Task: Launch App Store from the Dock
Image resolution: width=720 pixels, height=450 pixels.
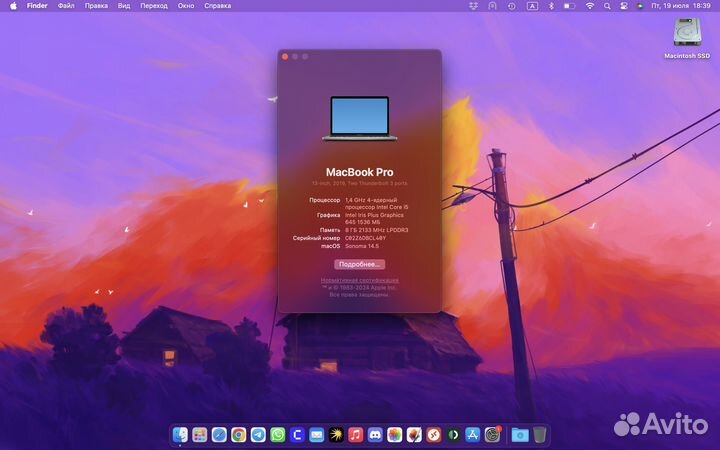Action: (x=472, y=434)
